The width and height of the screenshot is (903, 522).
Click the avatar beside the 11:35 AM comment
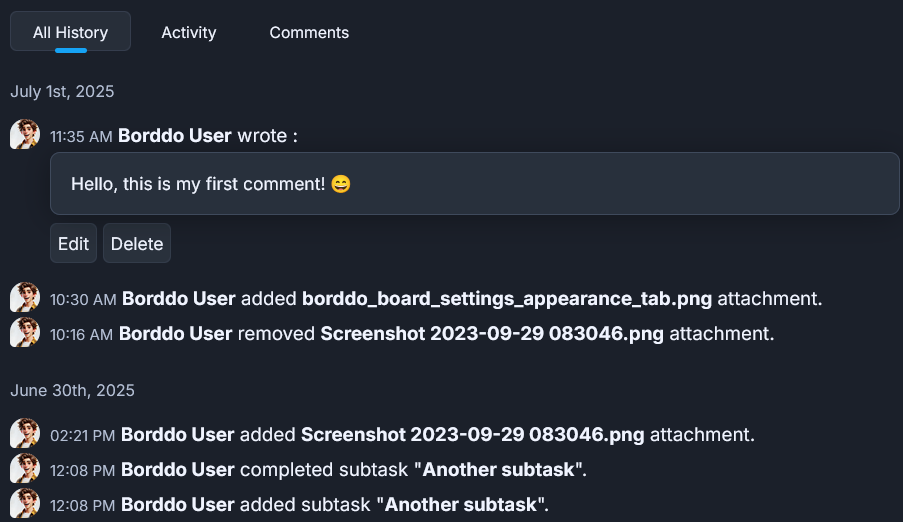coord(25,135)
